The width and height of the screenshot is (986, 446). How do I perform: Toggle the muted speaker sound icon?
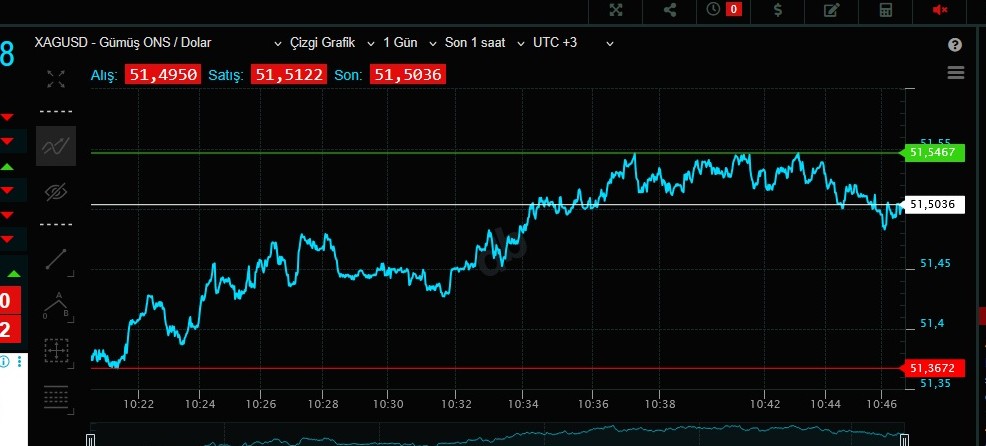tap(940, 10)
